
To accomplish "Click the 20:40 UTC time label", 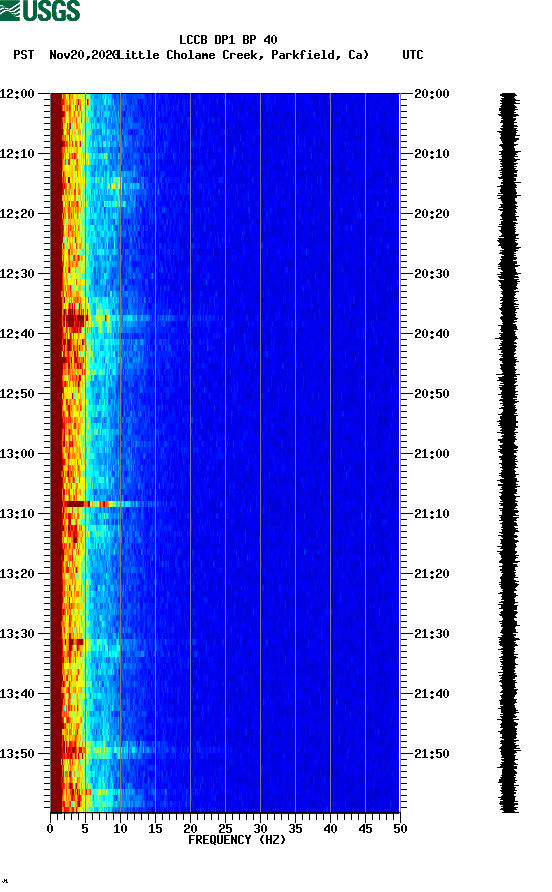I will (432, 334).
